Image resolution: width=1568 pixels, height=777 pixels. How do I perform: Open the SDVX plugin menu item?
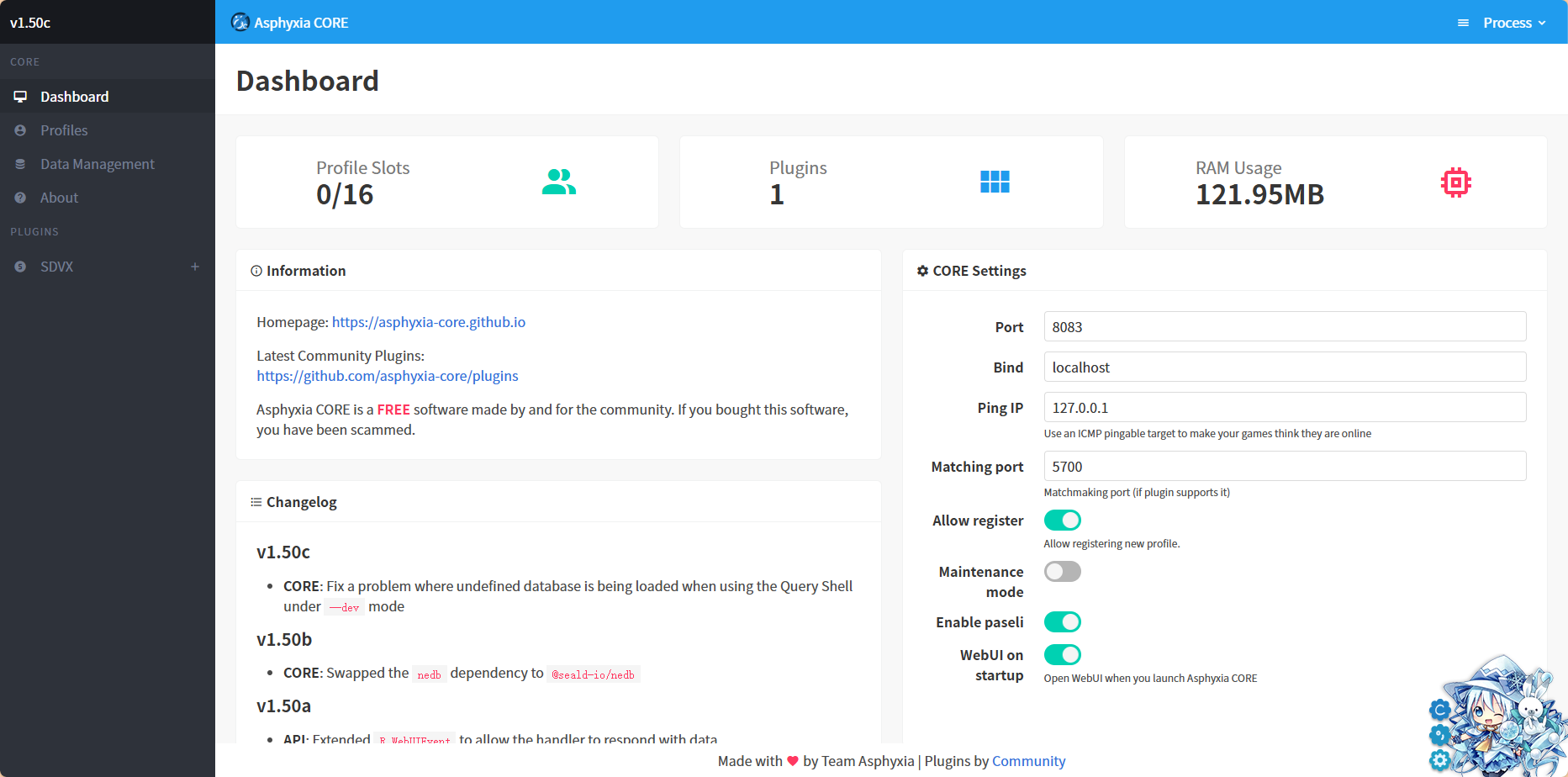pyautogui.click(x=57, y=267)
